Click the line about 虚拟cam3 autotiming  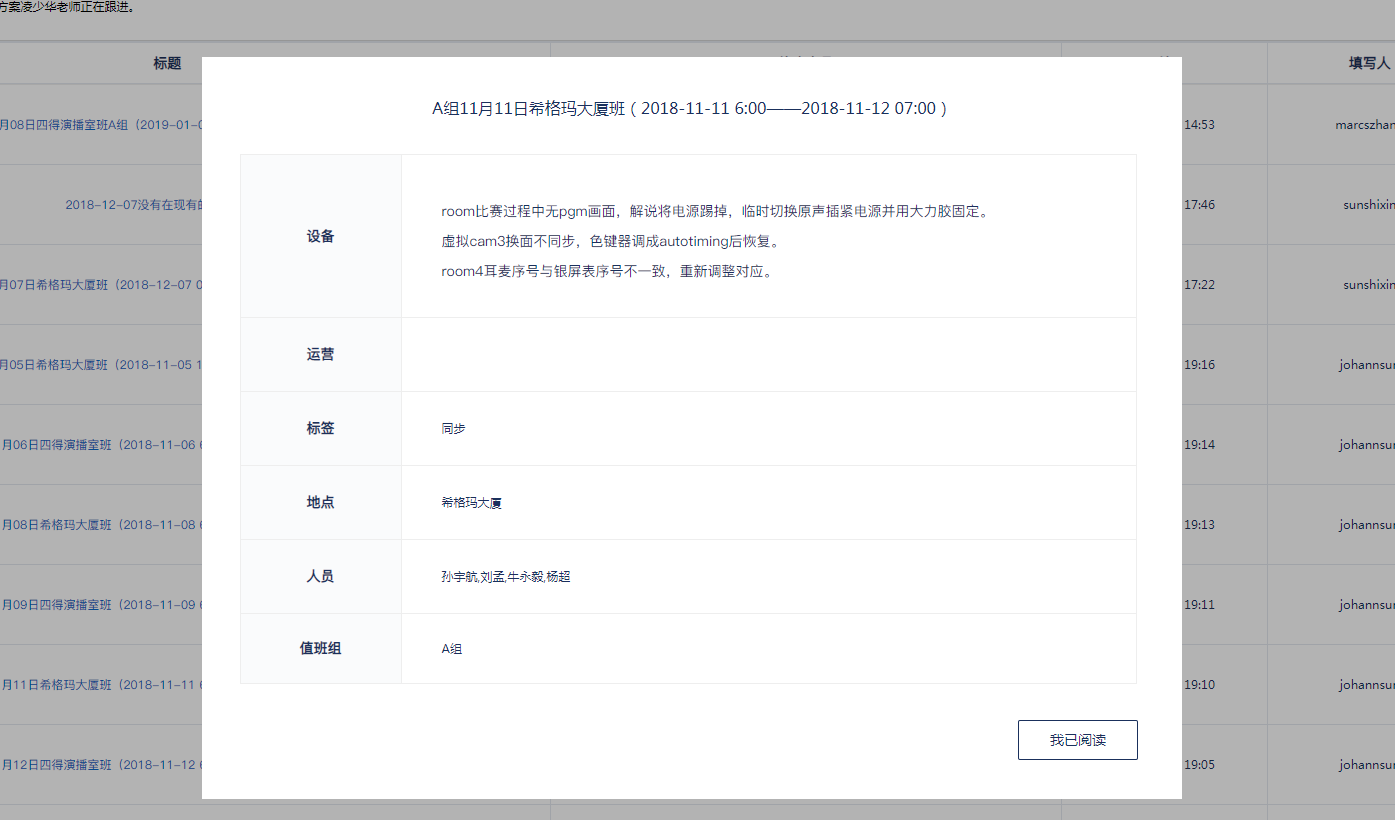pyautogui.click(x=609, y=242)
